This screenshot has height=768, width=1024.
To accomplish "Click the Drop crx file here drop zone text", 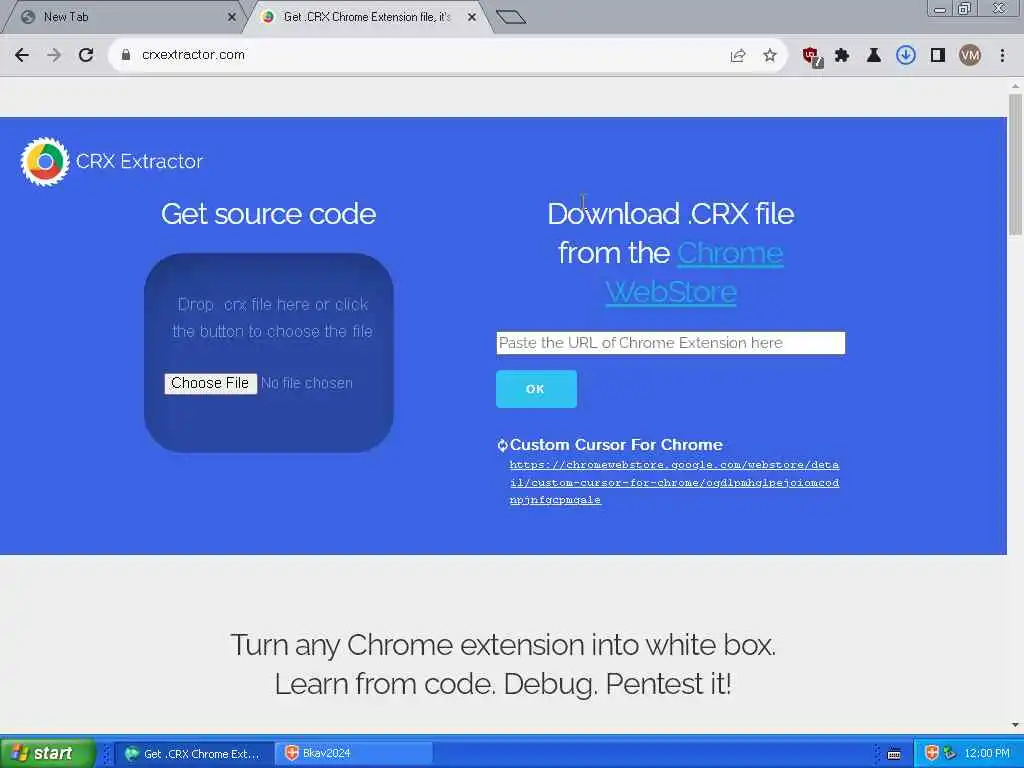I will pos(272,318).
